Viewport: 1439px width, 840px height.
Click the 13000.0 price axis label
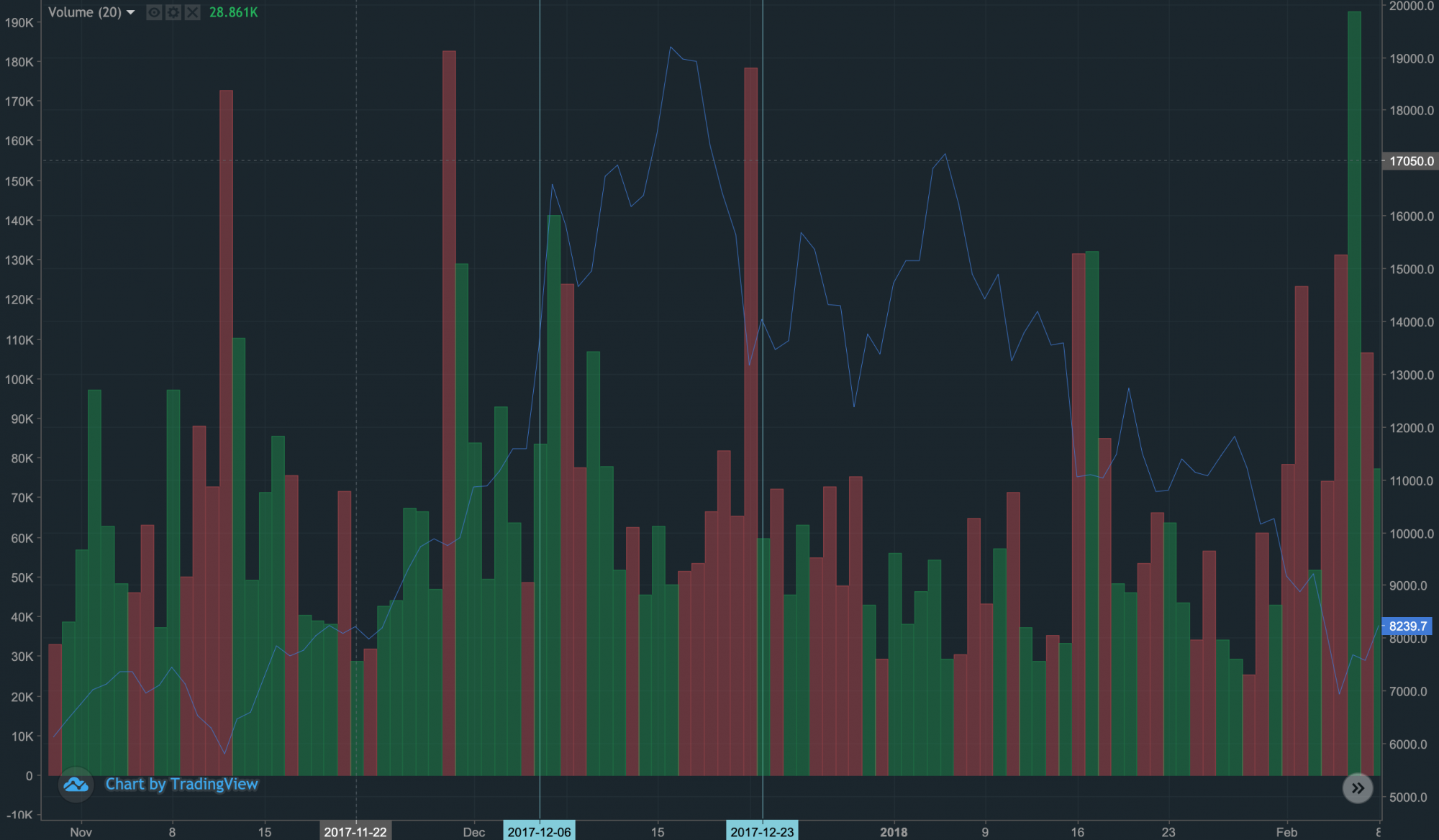pos(1411,375)
